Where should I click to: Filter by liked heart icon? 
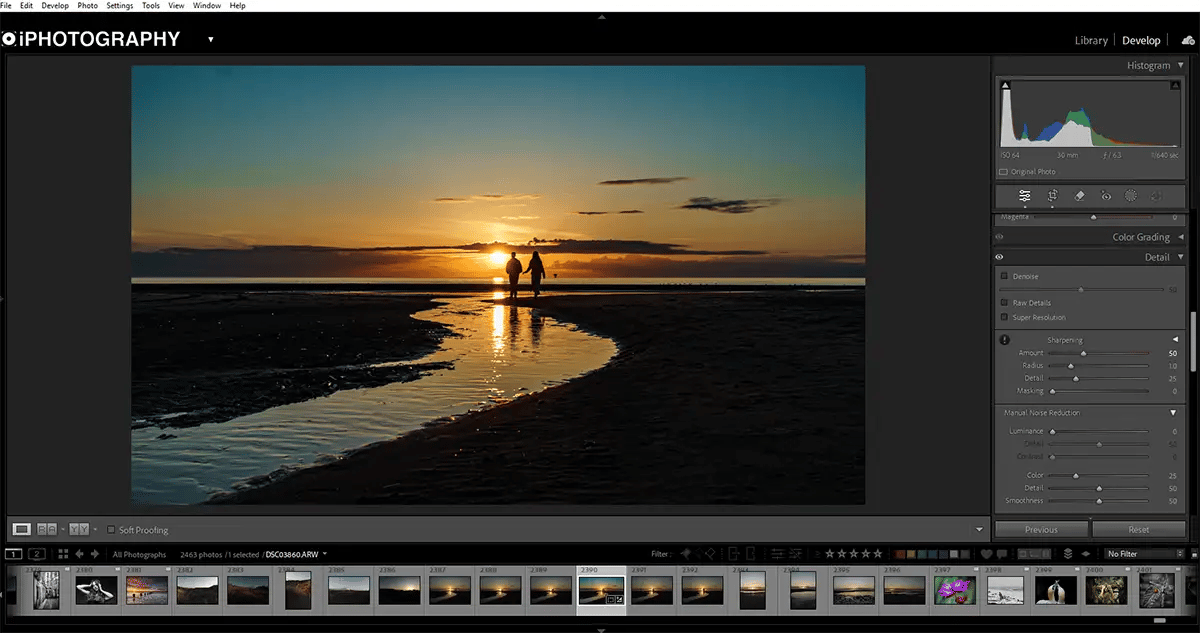click(x=986, y=554)
